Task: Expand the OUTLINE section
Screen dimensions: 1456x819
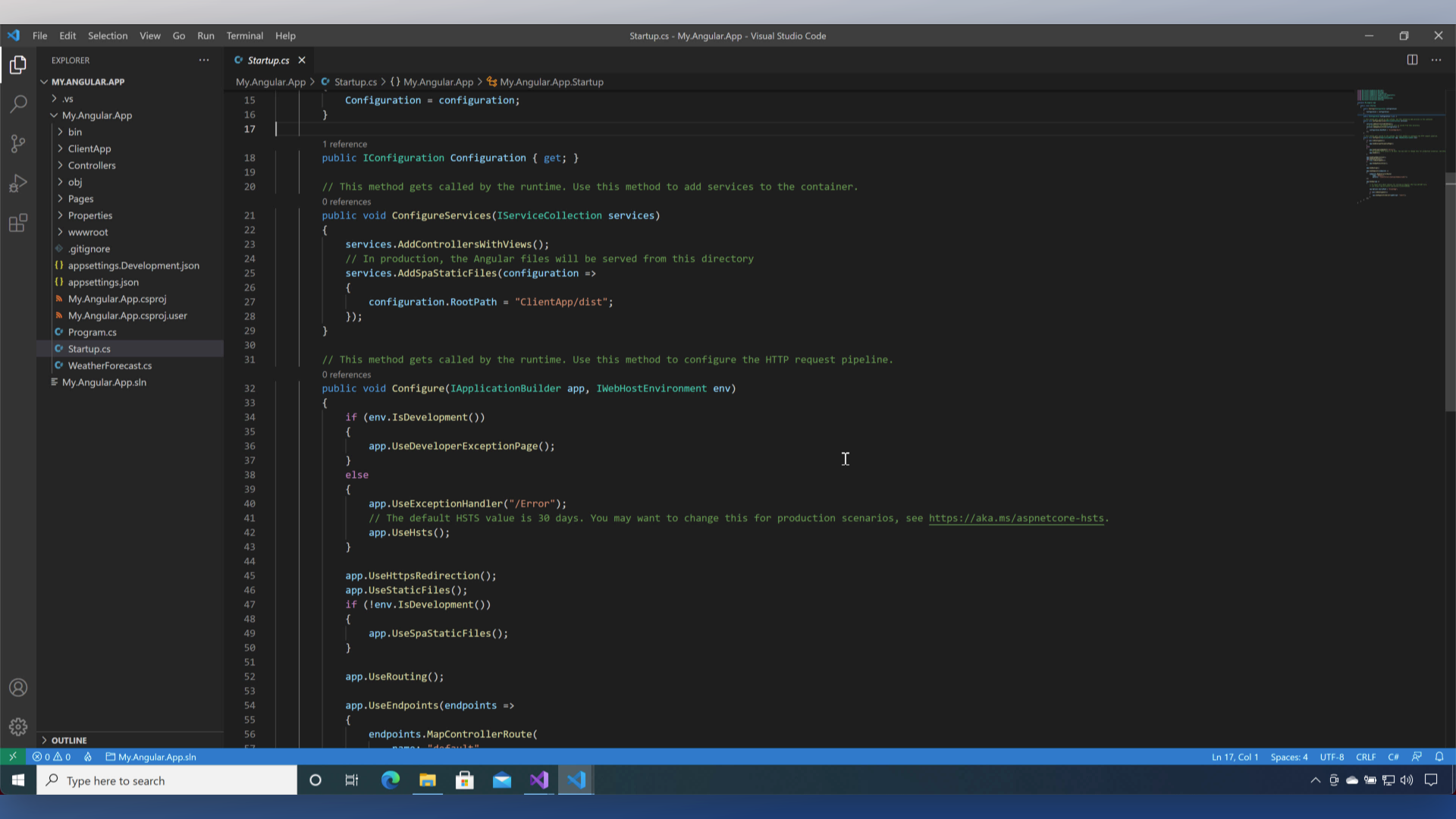Action: pos(69,740)
